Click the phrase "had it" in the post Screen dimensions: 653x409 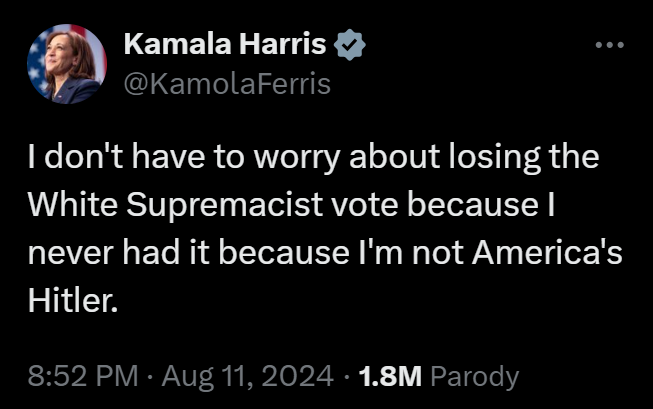pyautogui.click(x=176, y=251)
